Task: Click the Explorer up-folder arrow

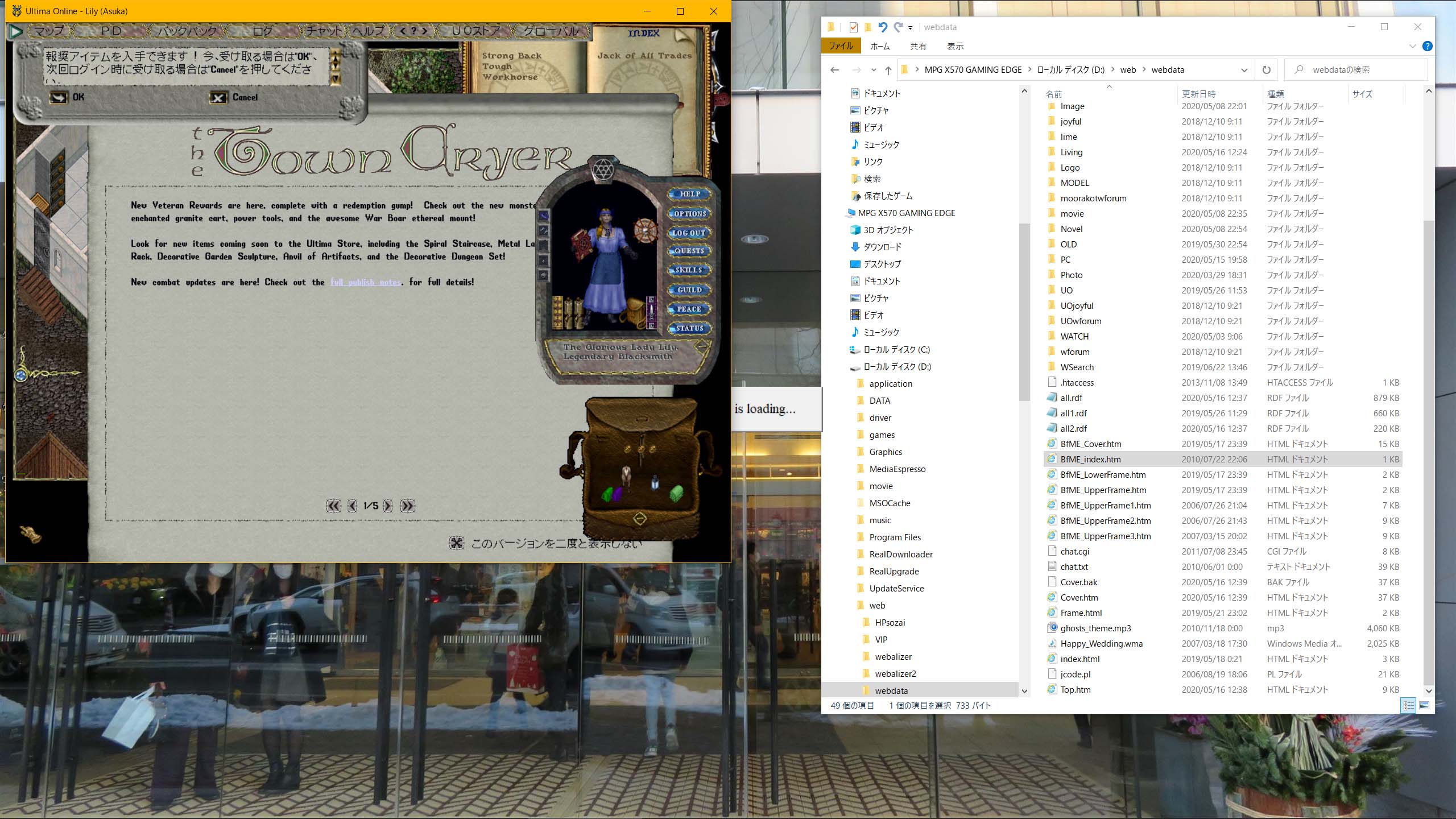Action: click(x=888, y=70)
